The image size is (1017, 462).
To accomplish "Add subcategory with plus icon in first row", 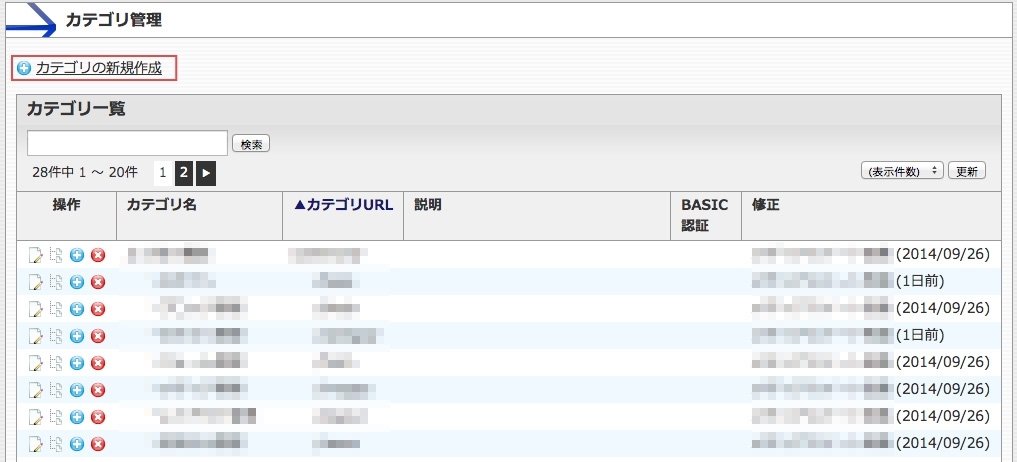I will [x=77, y=255].
